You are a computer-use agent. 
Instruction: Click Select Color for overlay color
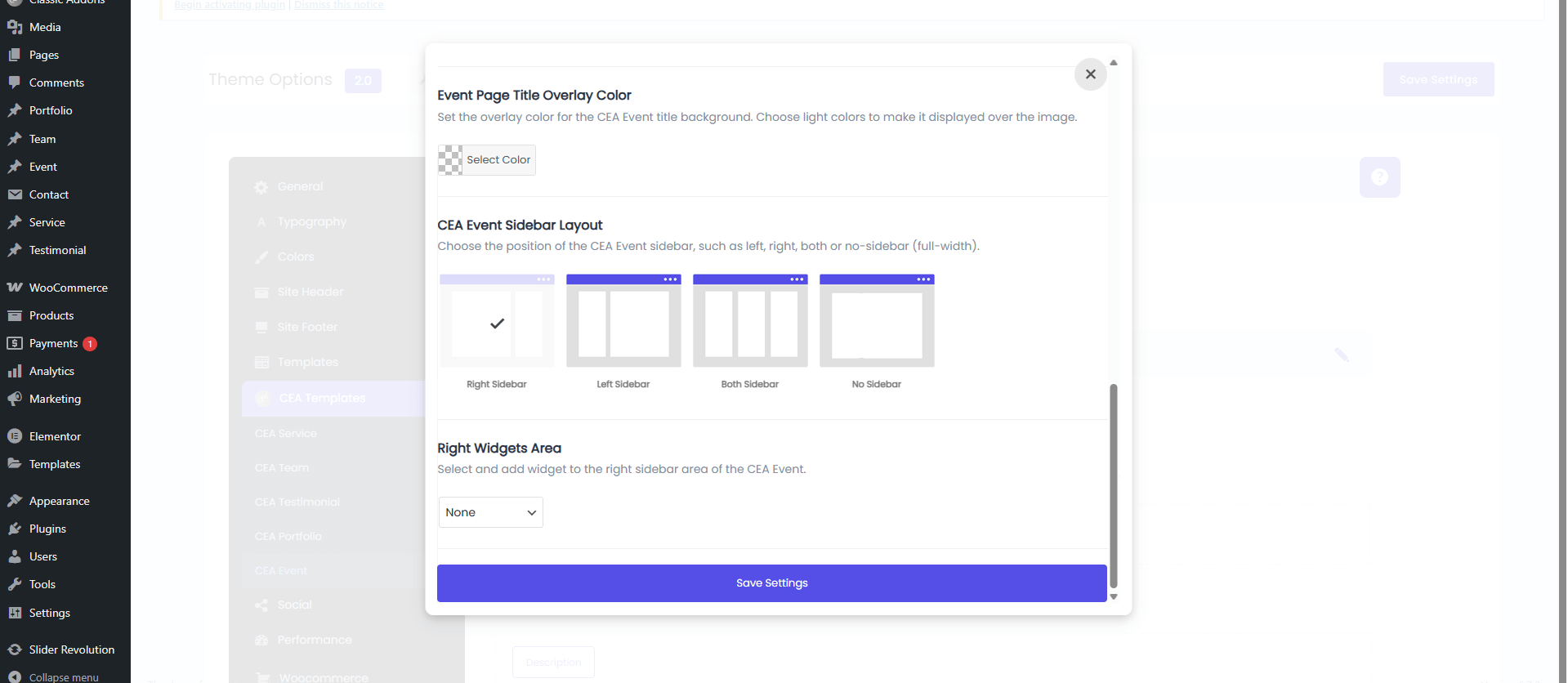[487, 160]
